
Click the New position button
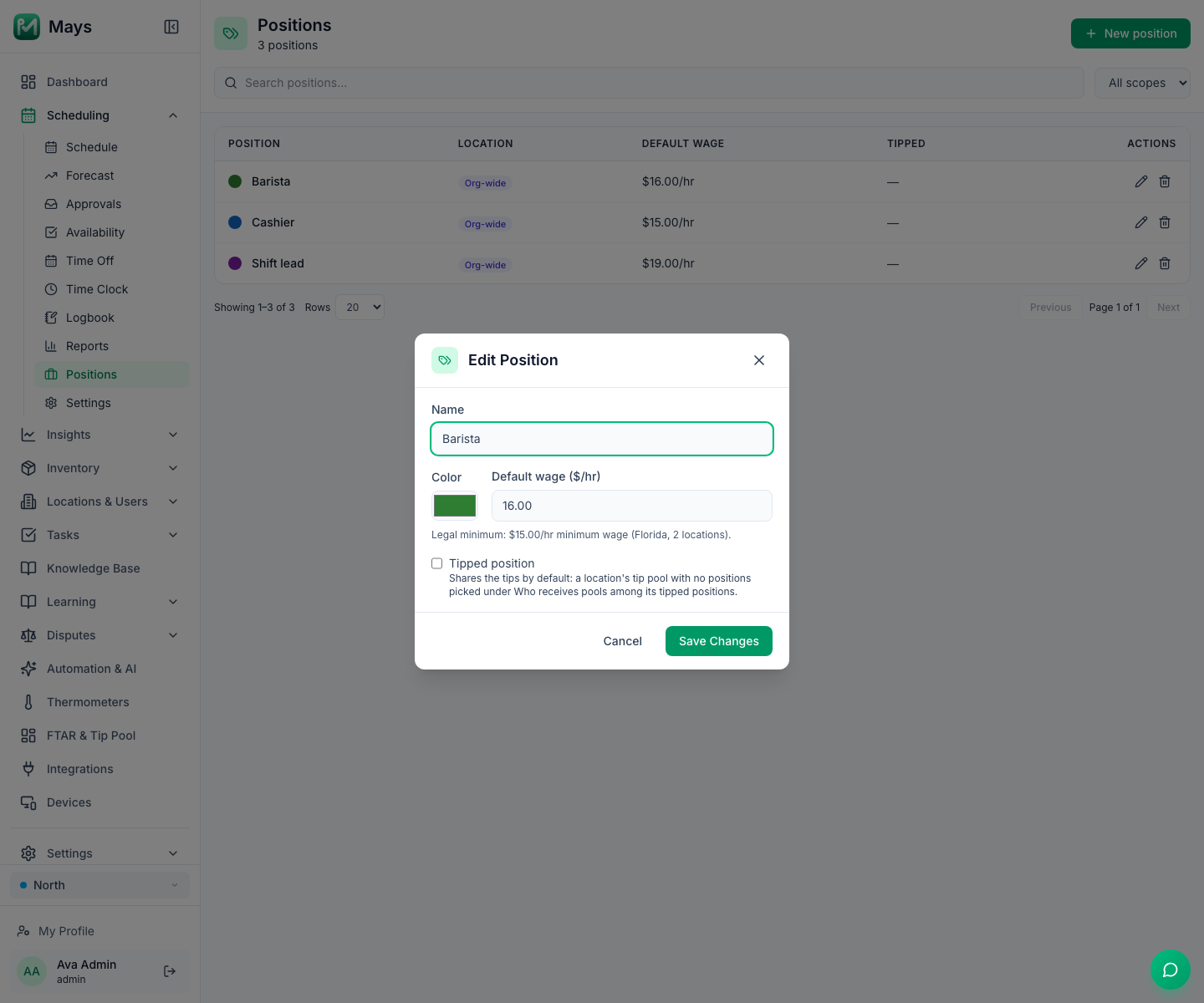1130,33
